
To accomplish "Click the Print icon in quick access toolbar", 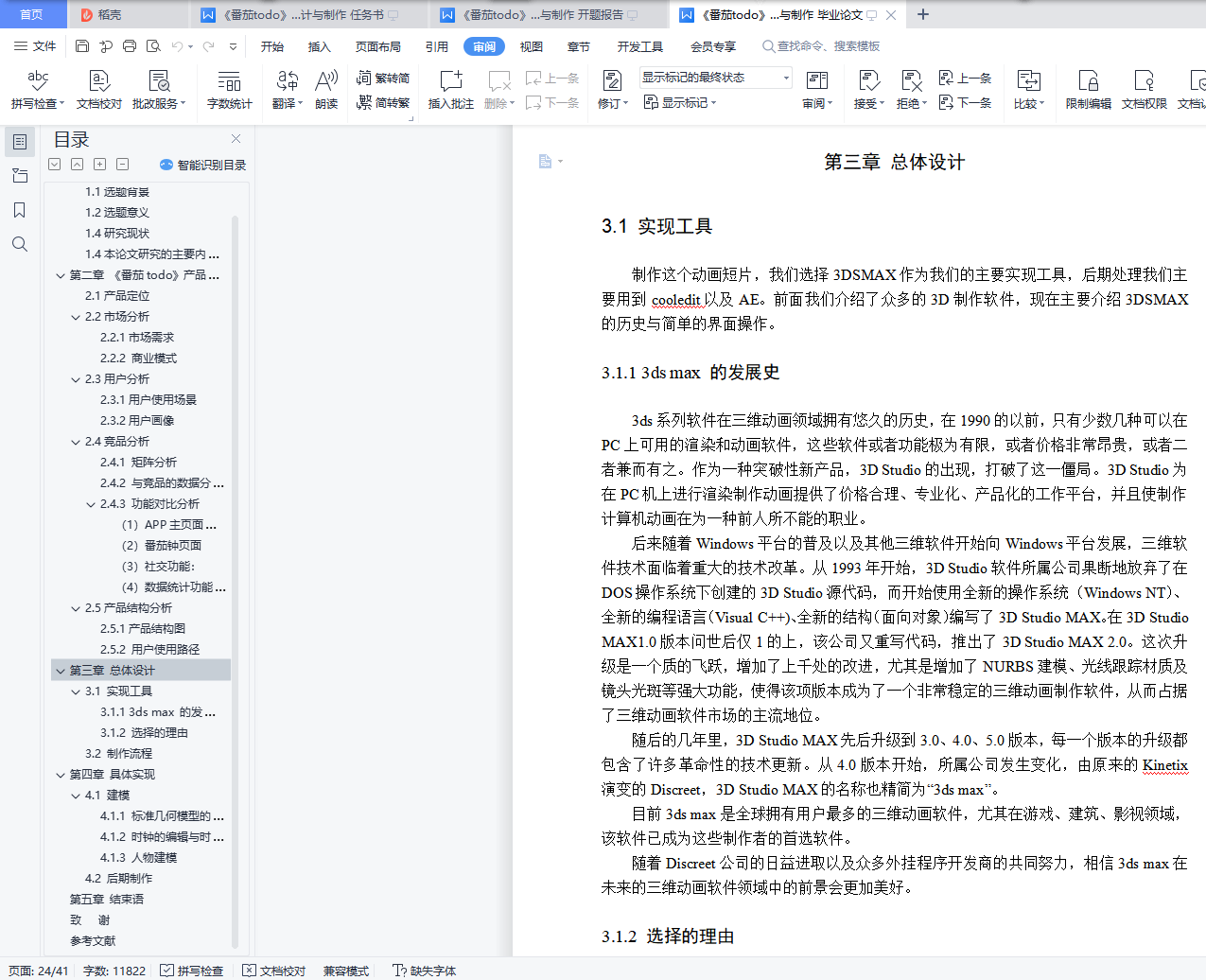I will 130,46.
